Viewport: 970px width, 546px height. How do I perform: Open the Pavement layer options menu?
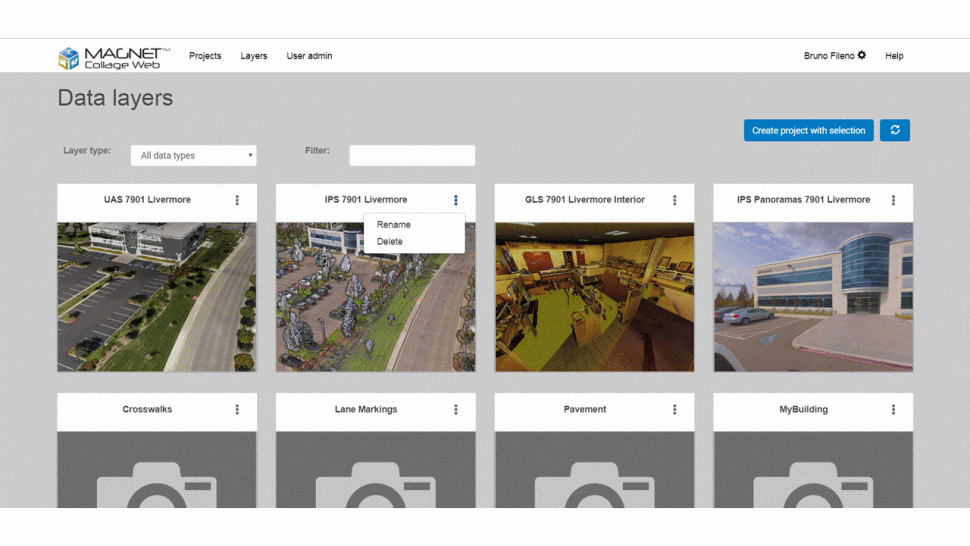point(674,409)
